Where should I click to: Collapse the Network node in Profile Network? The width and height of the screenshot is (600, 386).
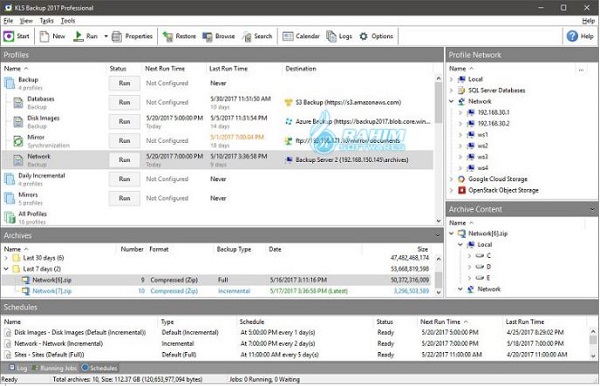452,101
